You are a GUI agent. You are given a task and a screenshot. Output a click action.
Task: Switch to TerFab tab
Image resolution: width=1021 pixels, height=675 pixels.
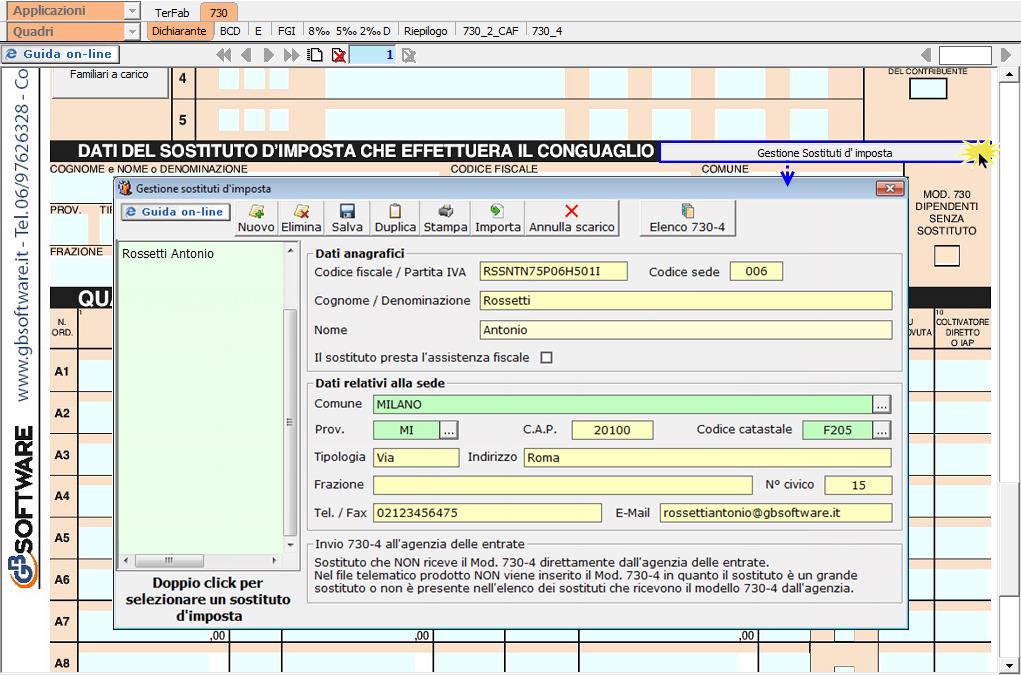pyautogui.click(x=172, y=12)
